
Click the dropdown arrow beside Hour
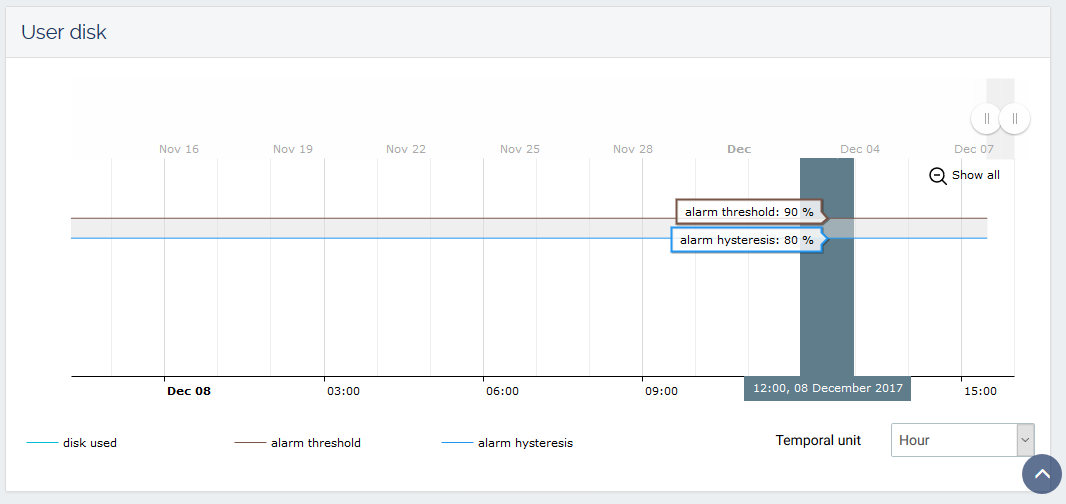(1024, 440)
